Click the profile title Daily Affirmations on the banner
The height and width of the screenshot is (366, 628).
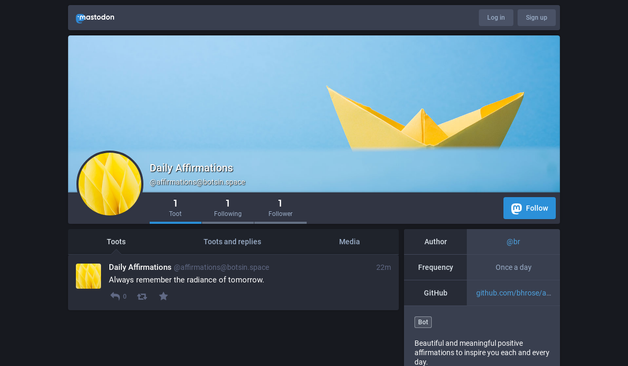pyautogui.click(x=191, y=168)
